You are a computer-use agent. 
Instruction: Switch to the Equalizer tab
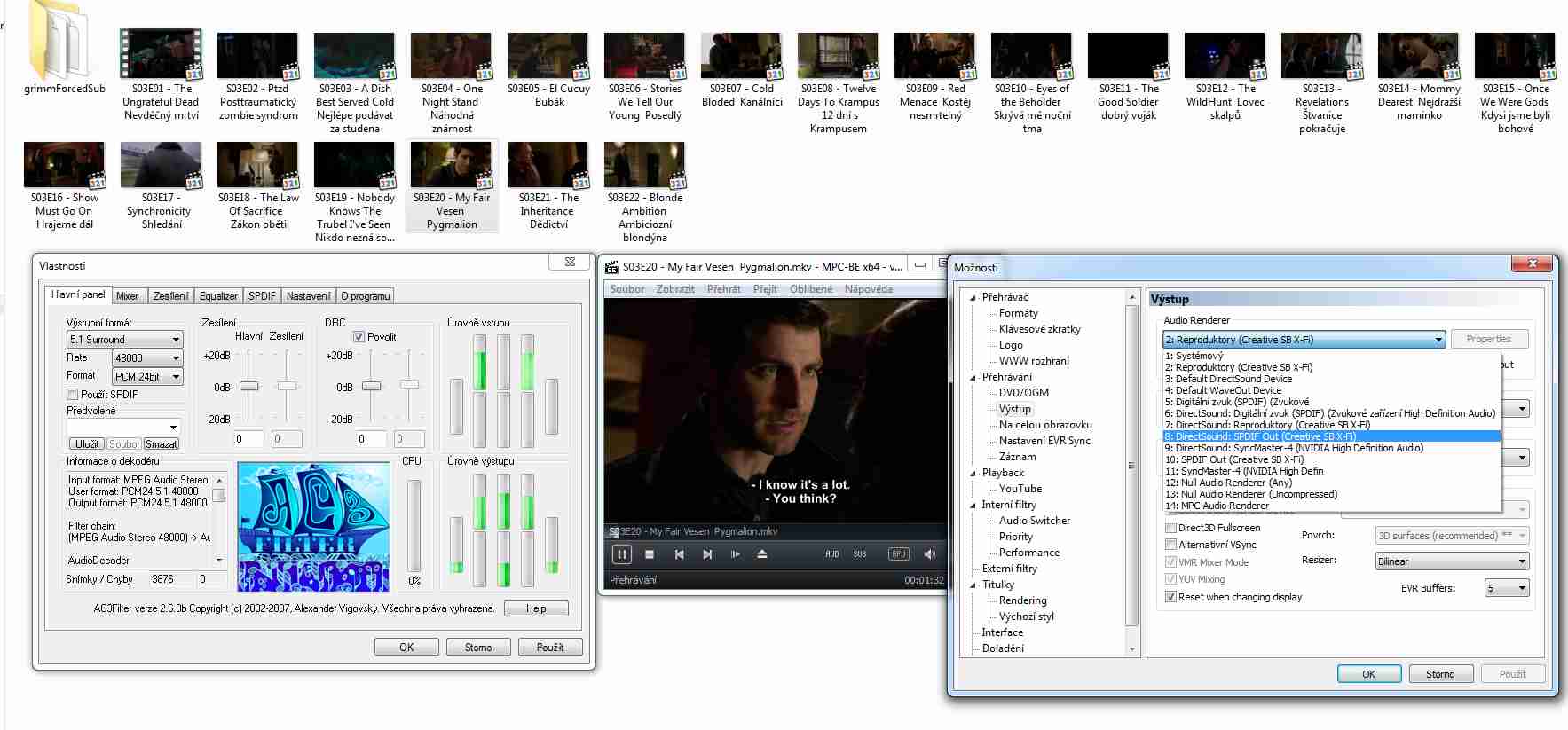[218, 295]
